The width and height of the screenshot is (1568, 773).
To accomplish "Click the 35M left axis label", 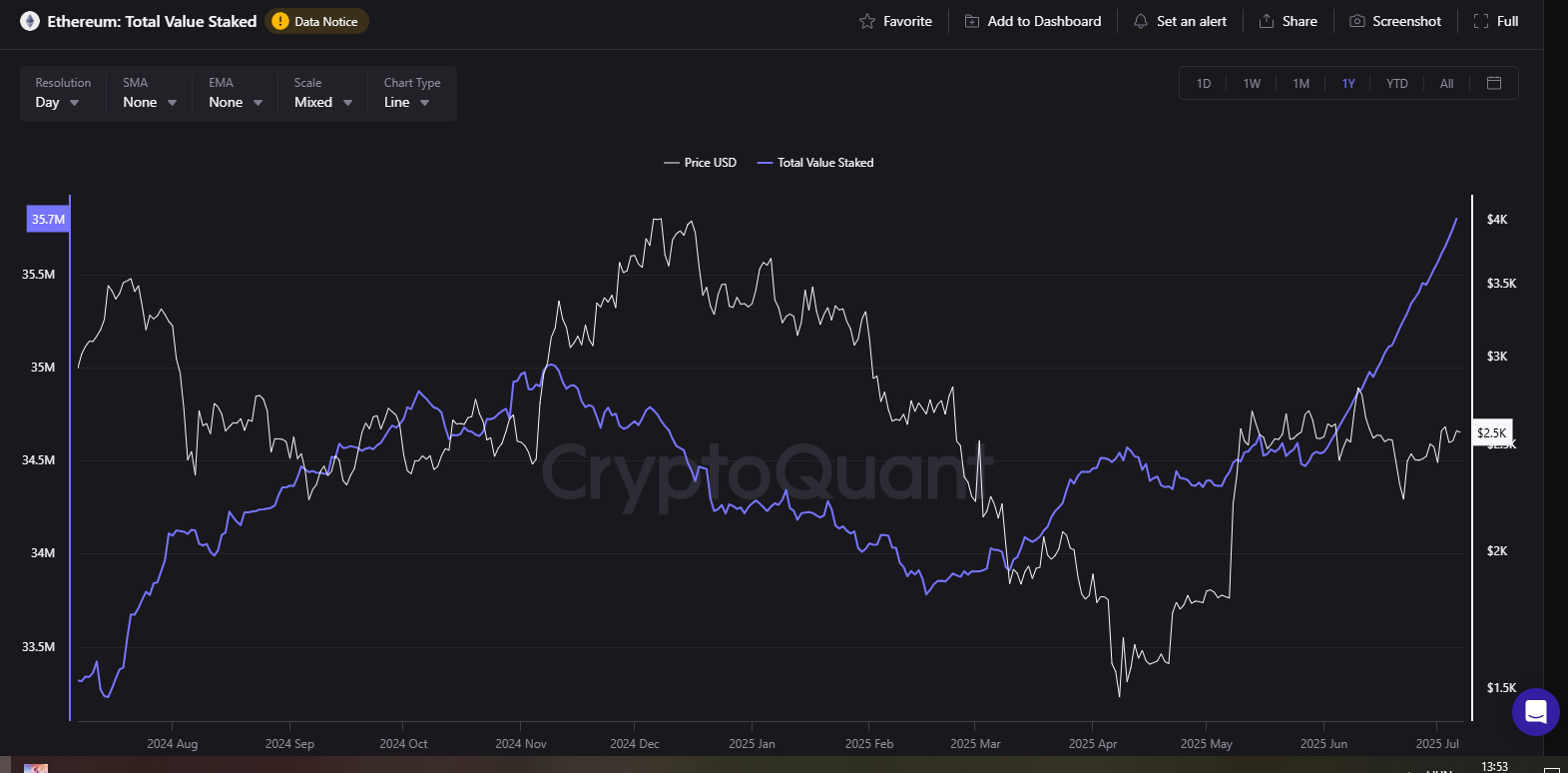I will pyautogui.click(x=43, y=368).
